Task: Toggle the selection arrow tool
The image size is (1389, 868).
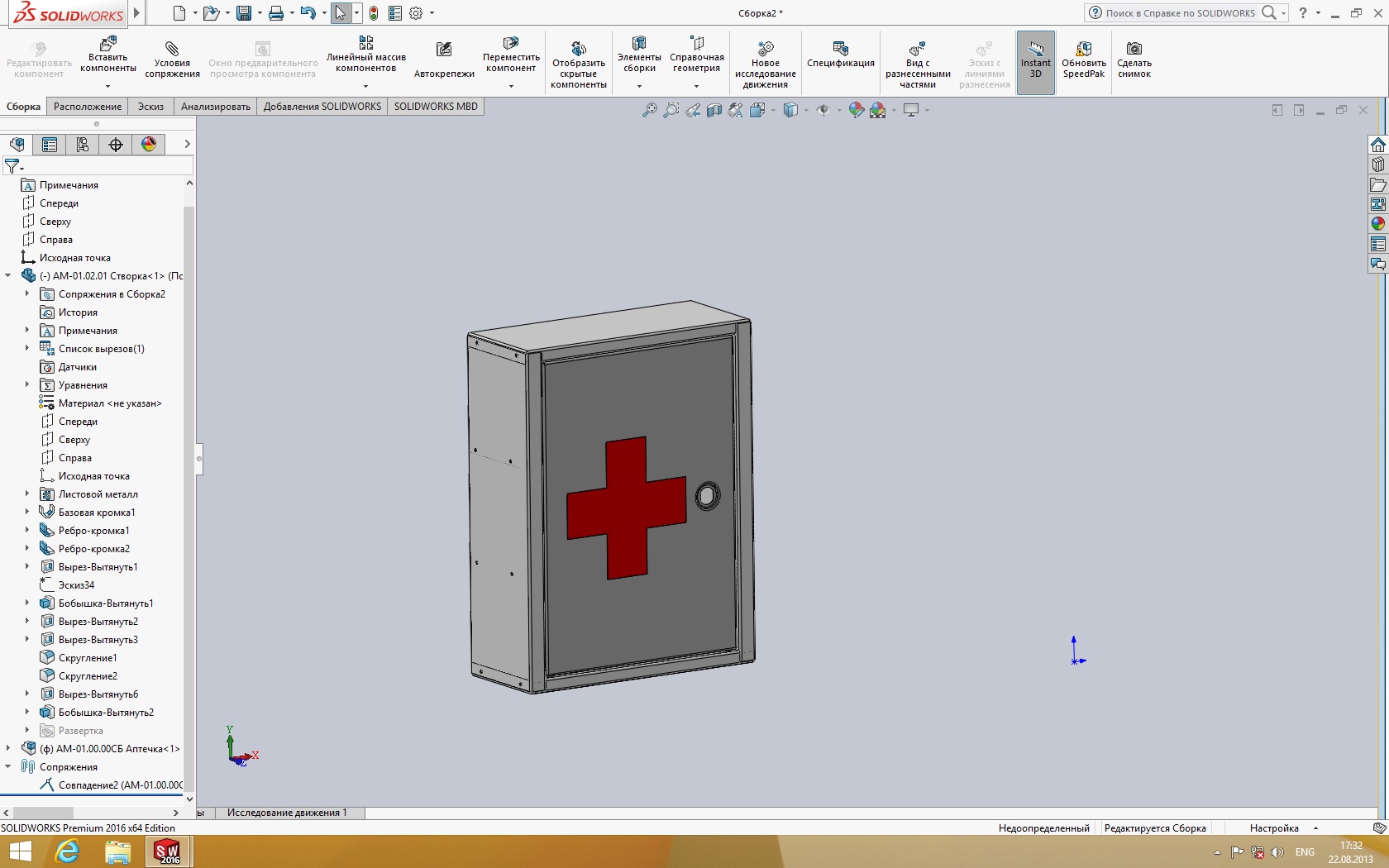Action: tap(341, 13)
